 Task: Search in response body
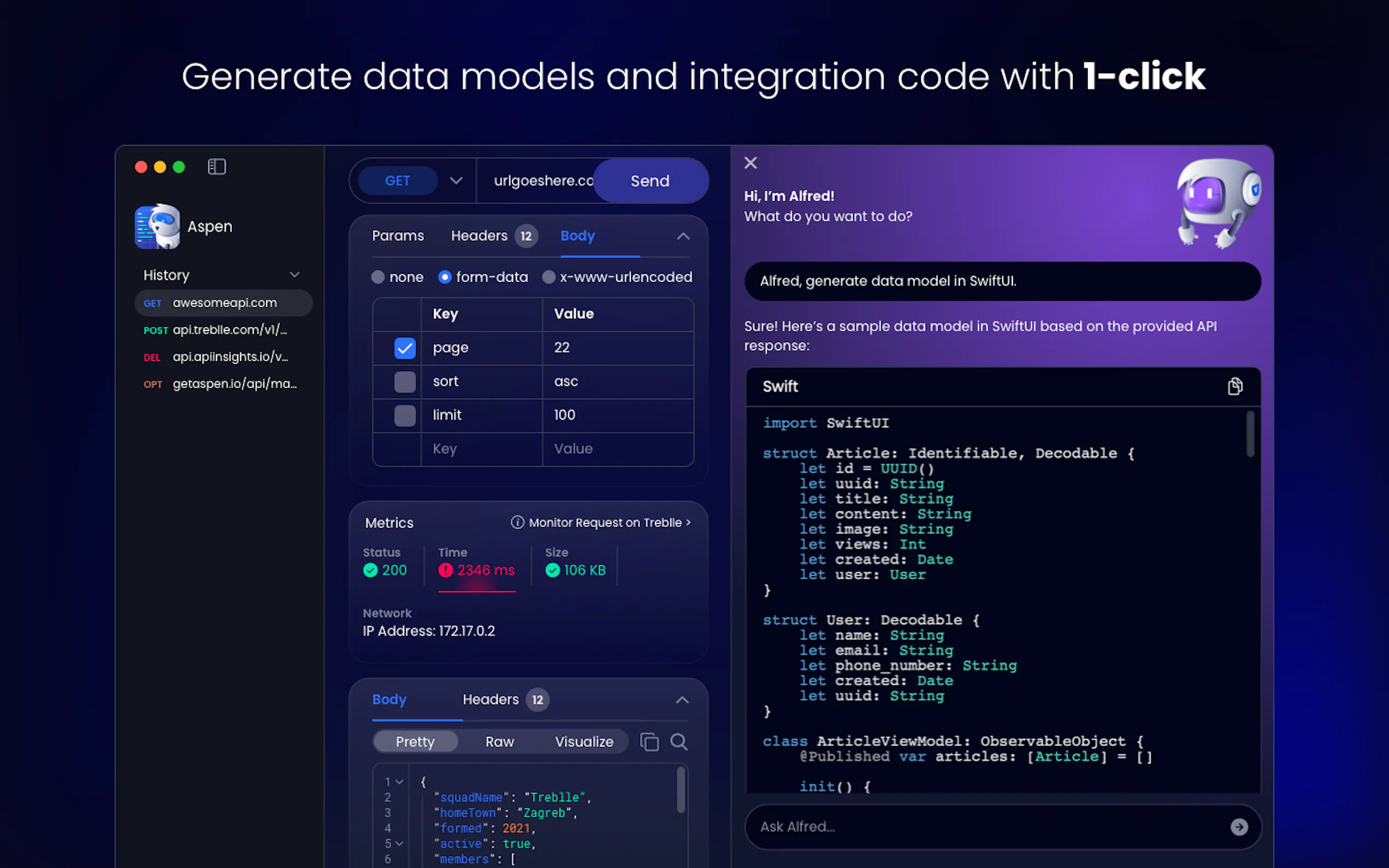(x=679, y=742)
